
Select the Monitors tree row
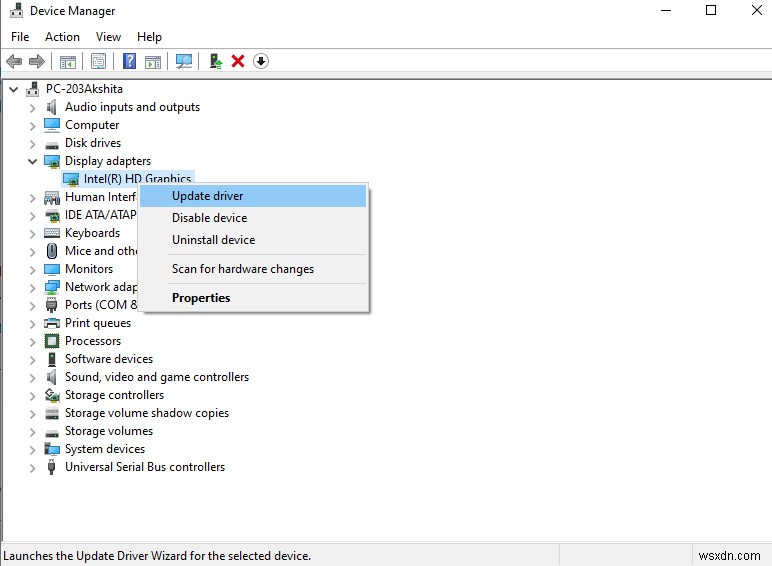pyautogui.click(x=89, y=269)
